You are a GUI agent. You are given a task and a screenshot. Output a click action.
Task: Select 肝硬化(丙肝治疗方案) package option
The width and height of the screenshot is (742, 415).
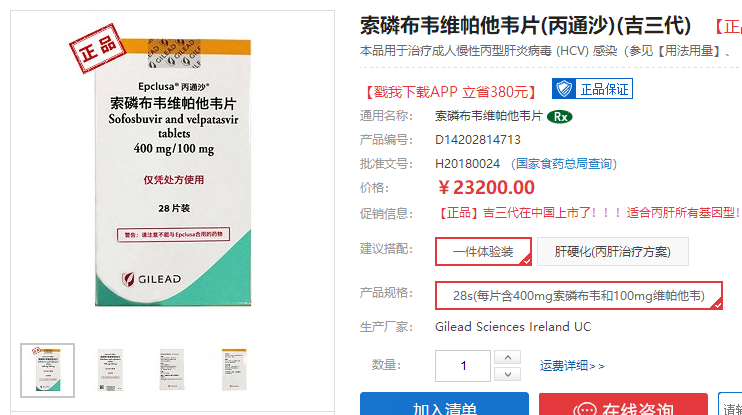point(613,252)
